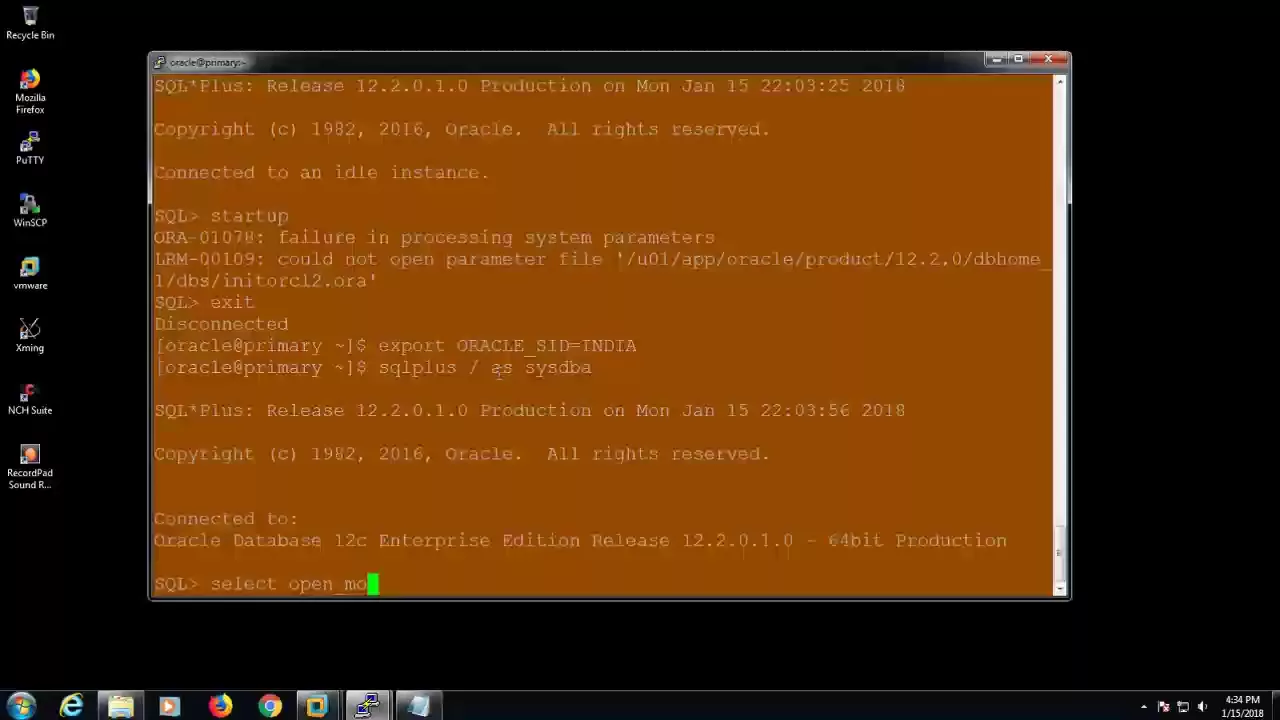Click the 'Disconnected' line

tap(221, 324)
